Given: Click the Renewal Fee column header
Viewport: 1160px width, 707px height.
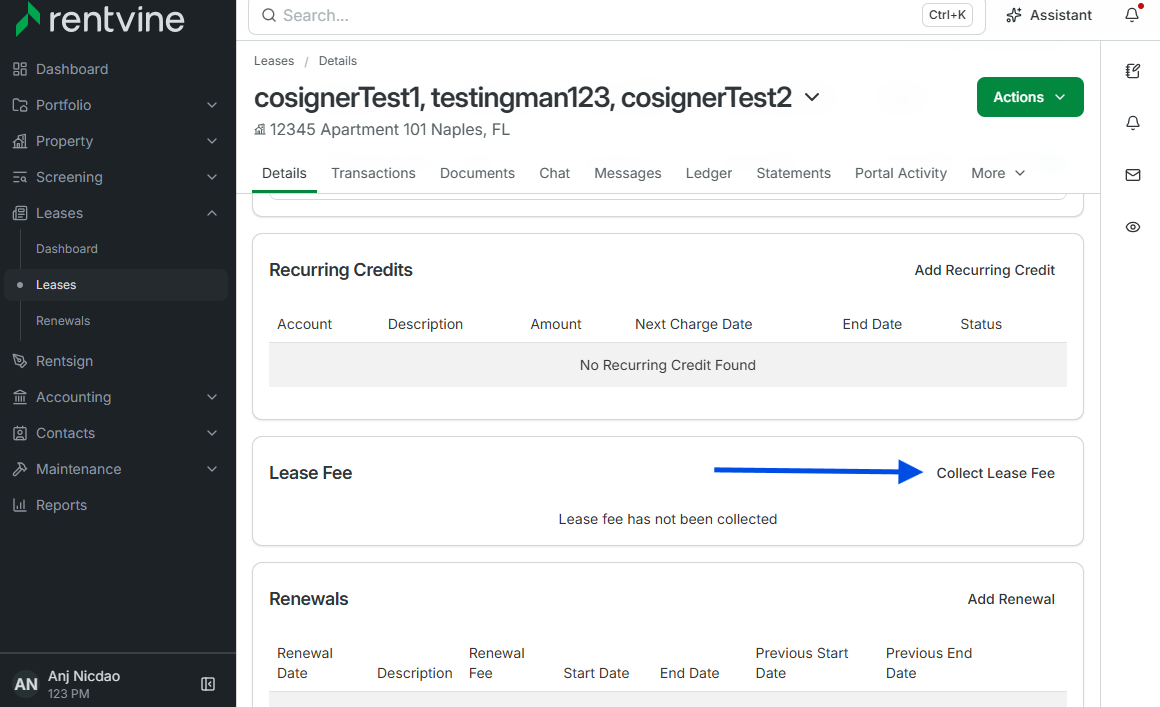Looking at the screenshot, I should [496, 663].
